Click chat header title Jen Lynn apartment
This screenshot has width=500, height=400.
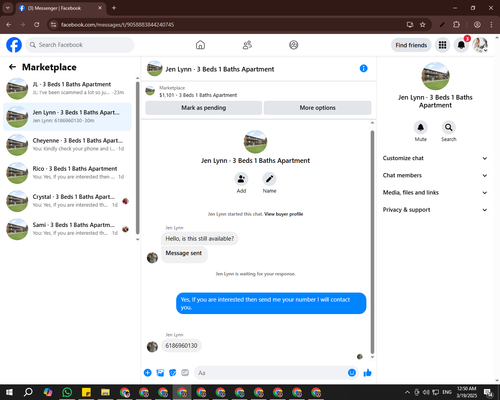[x=220, y=69]
